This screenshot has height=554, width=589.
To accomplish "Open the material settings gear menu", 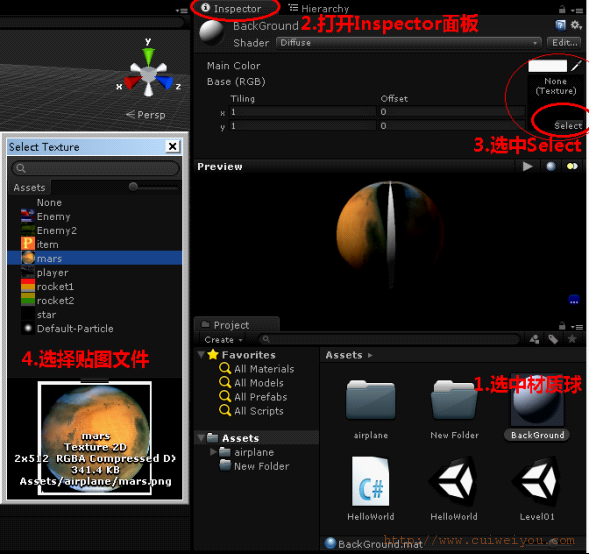I will 575,25.
